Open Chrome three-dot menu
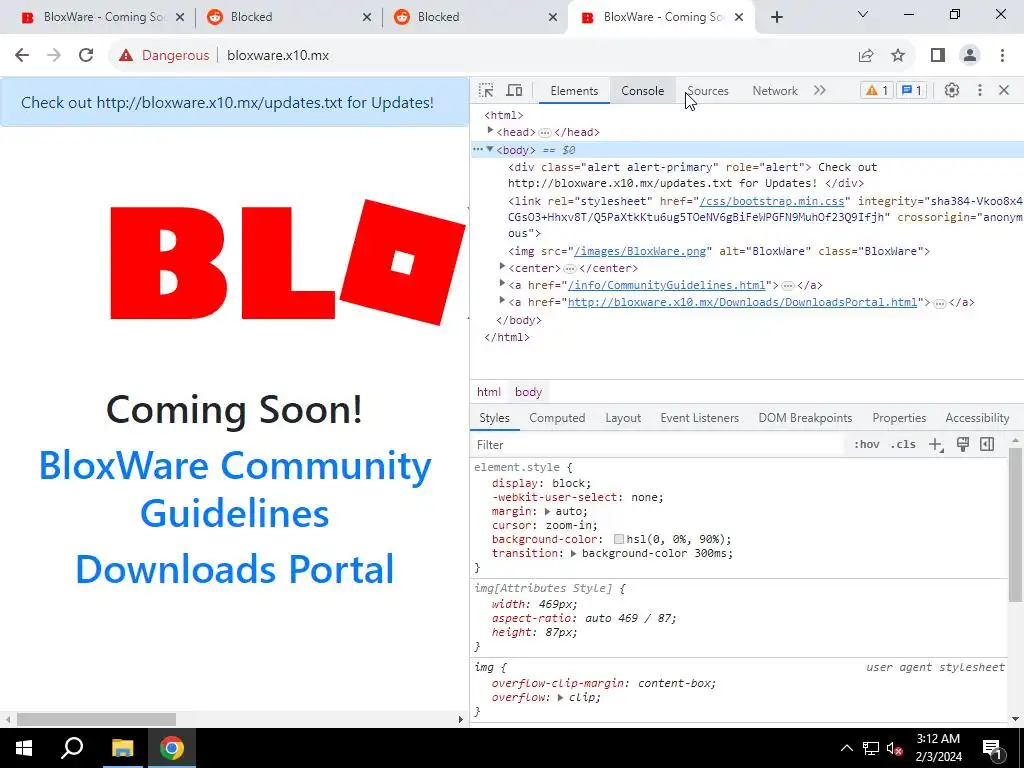 tap(1002, 56)
